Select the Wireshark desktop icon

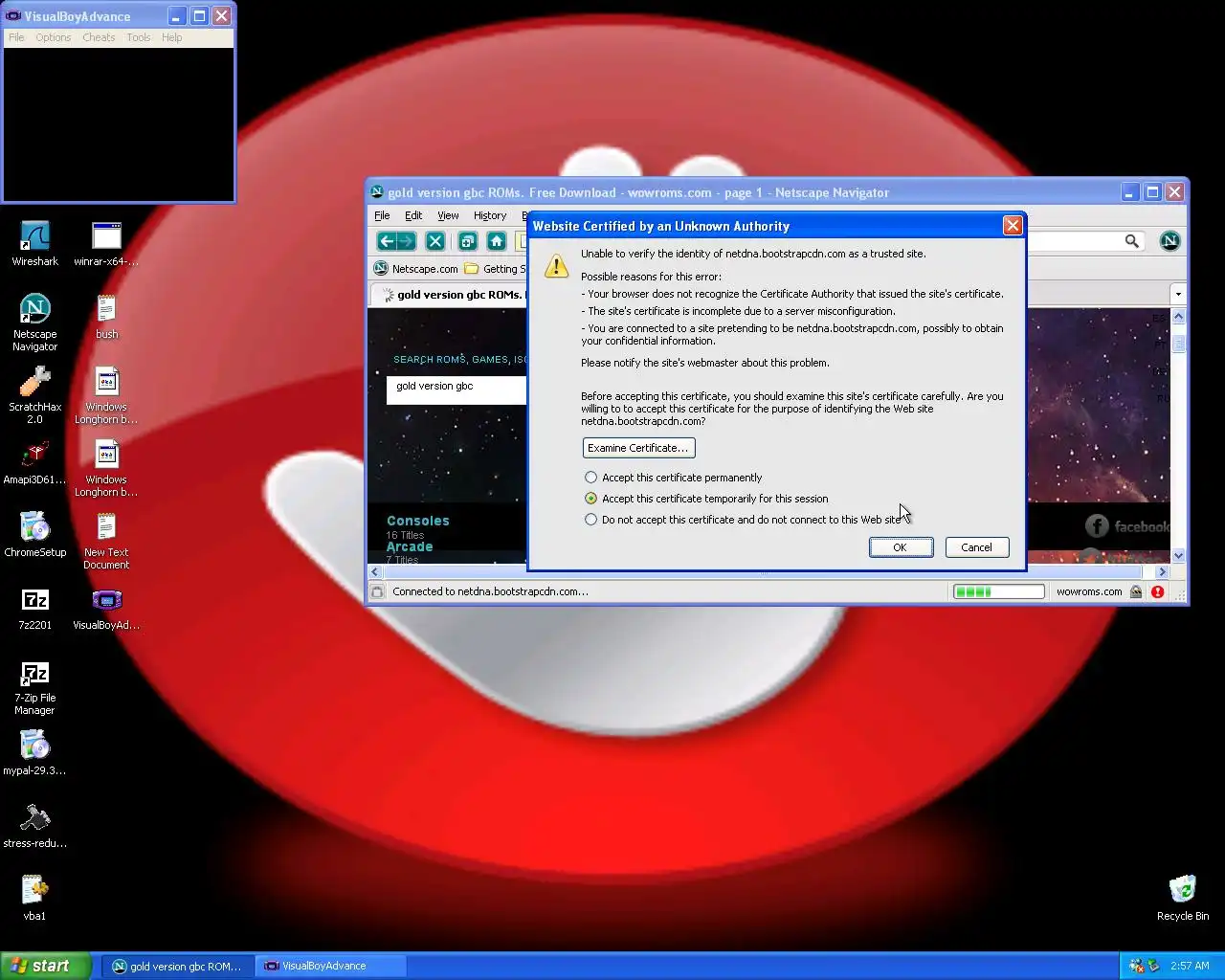pyautogui.click(x=35, y=244)
